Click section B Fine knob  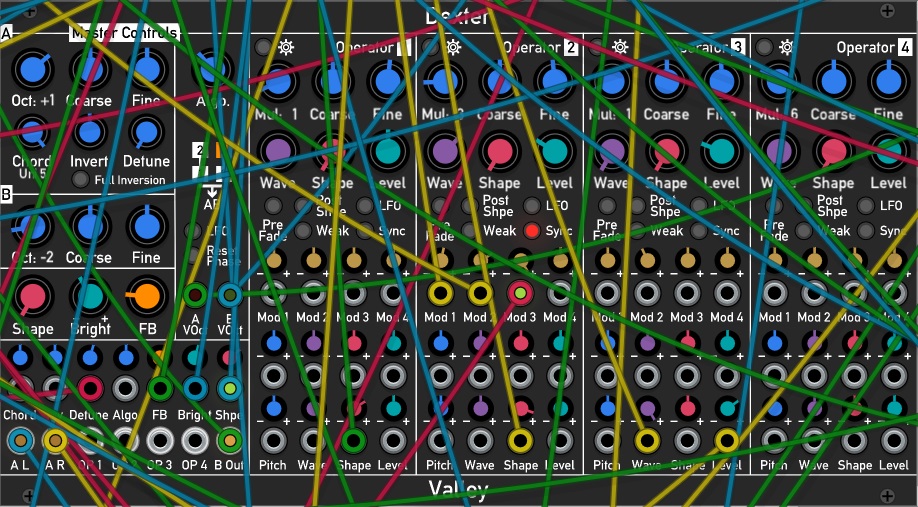click(x=146, y=227)
